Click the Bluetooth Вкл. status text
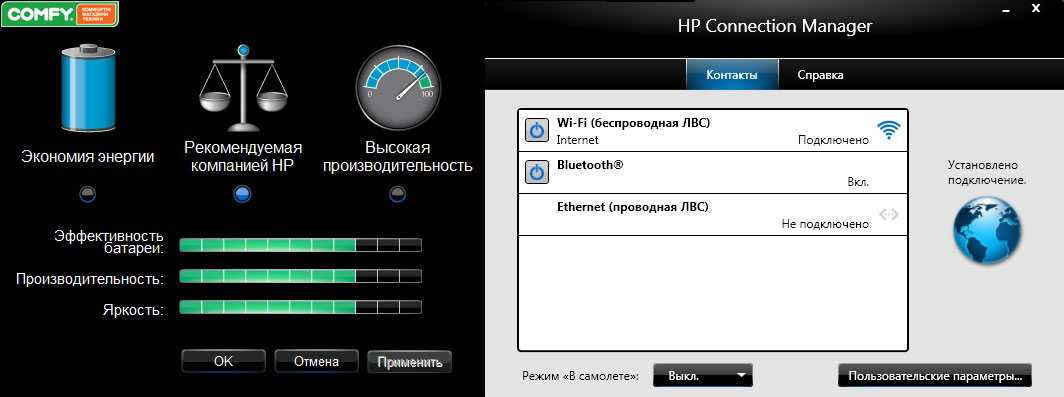The width and height of the screenshot is (1064, 397). (x=858, y=183)
